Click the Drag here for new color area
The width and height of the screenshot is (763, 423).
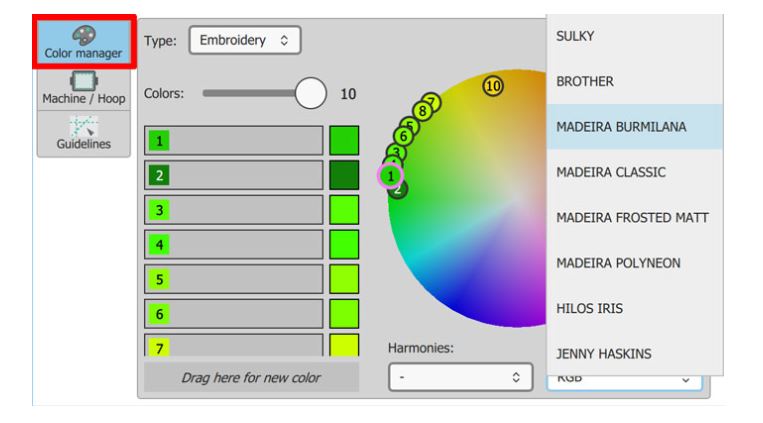(252, 377)
